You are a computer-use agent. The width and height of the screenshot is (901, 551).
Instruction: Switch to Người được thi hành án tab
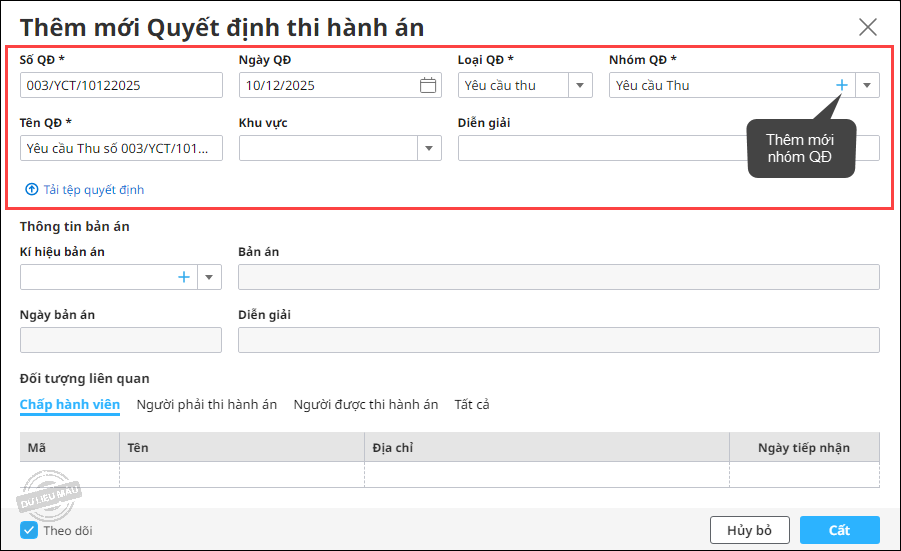[x=365, y=404]
